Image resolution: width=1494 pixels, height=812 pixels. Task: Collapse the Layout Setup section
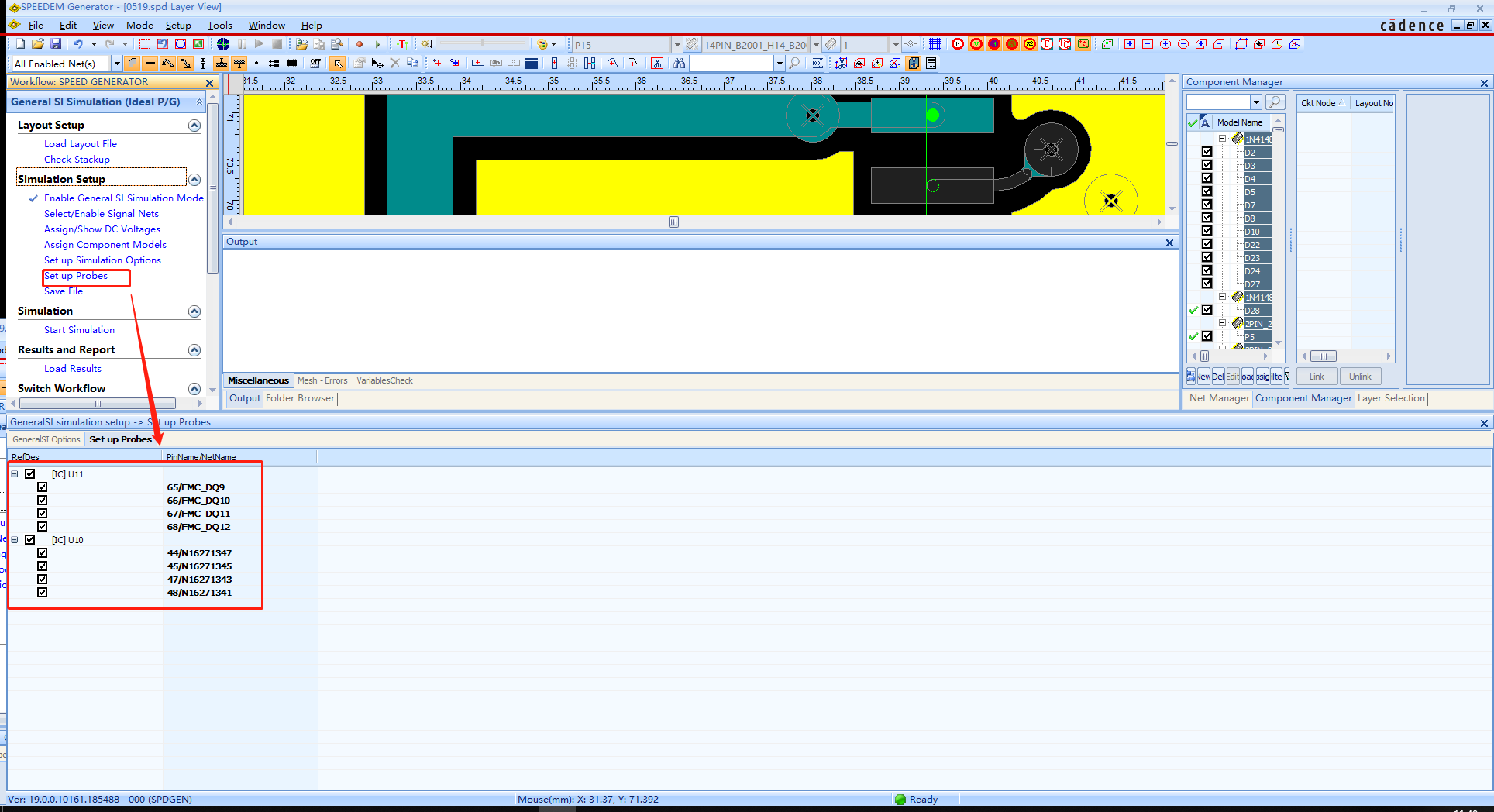point(194,126)
